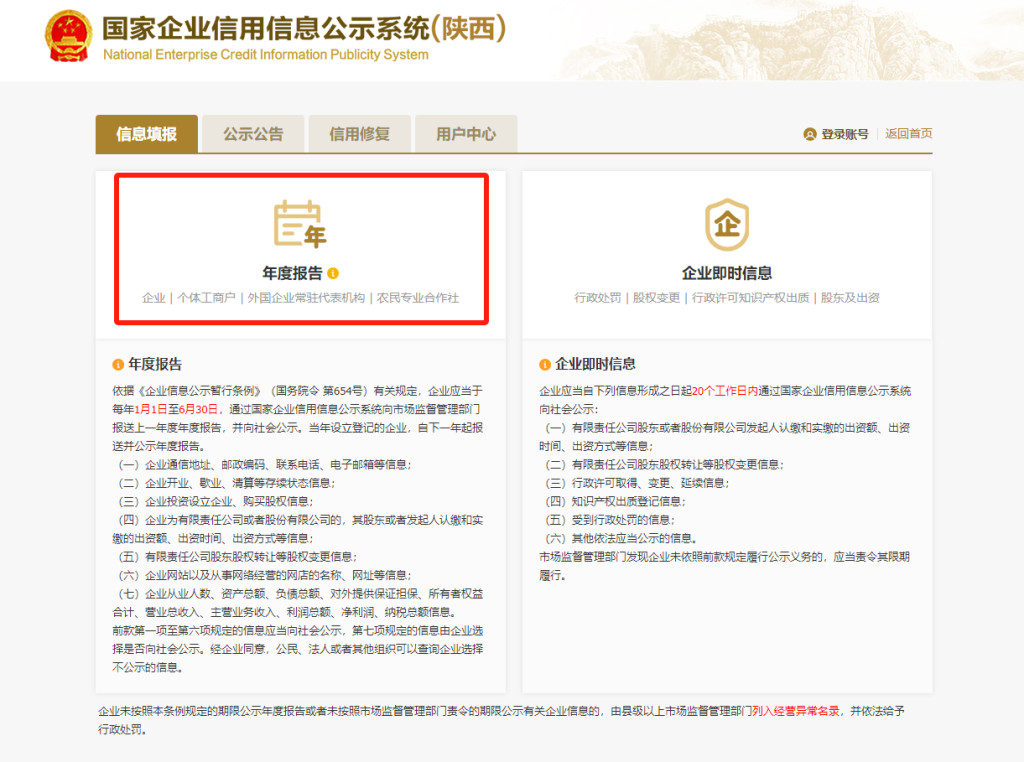Switch to the 信息填报 tab
The width and height of the screenshot is (1024, 762).
(x=146, y=134)
